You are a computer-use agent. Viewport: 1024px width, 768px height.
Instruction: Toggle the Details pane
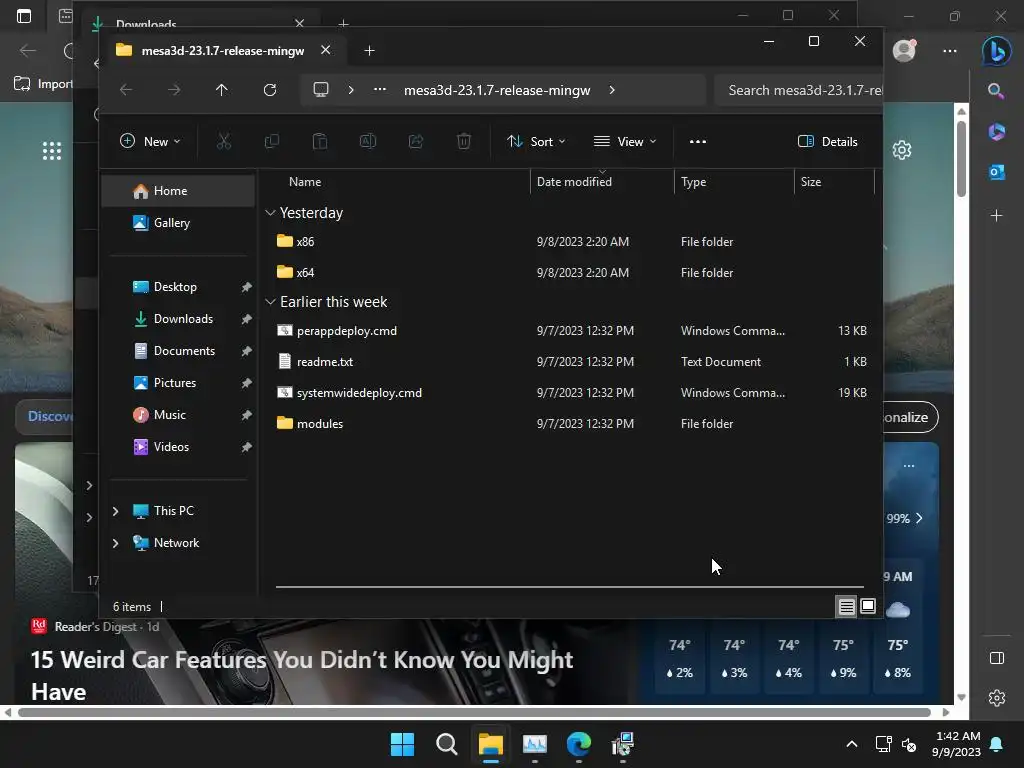[827, 141]
